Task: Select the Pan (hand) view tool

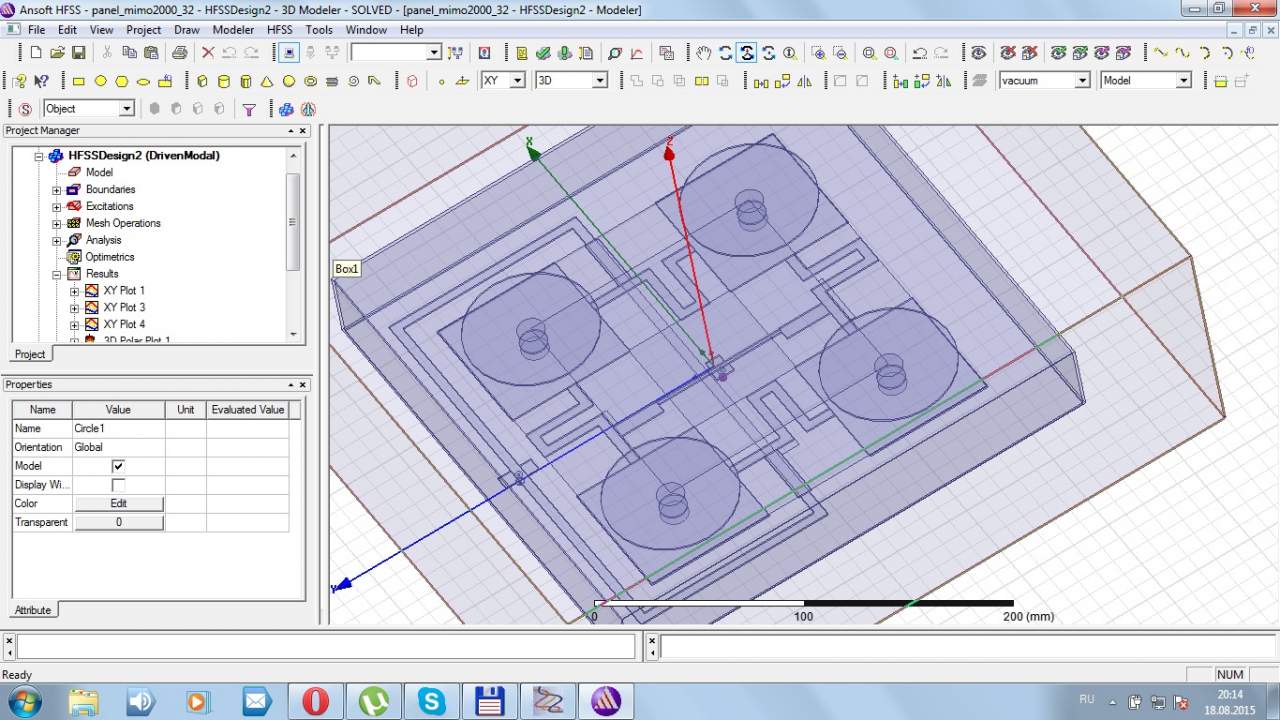Action: (x=704, y=53)
